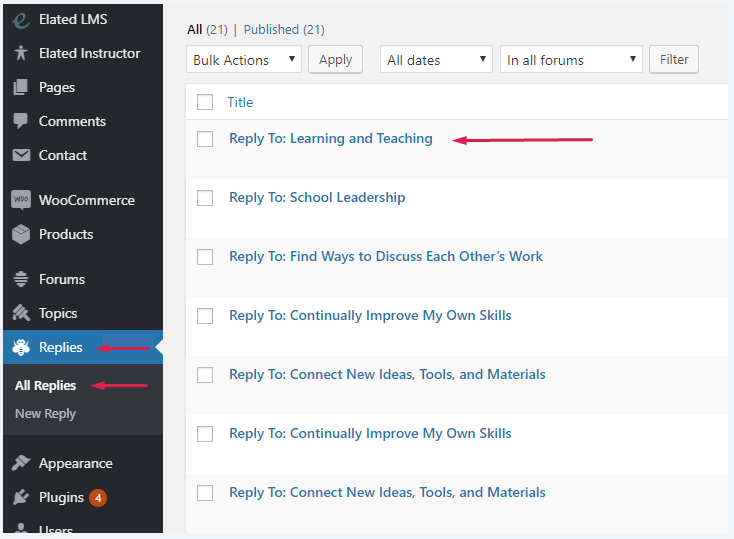Click the Products box icon
The height and width of the screenshot is (539, 734).
(21, 234)
